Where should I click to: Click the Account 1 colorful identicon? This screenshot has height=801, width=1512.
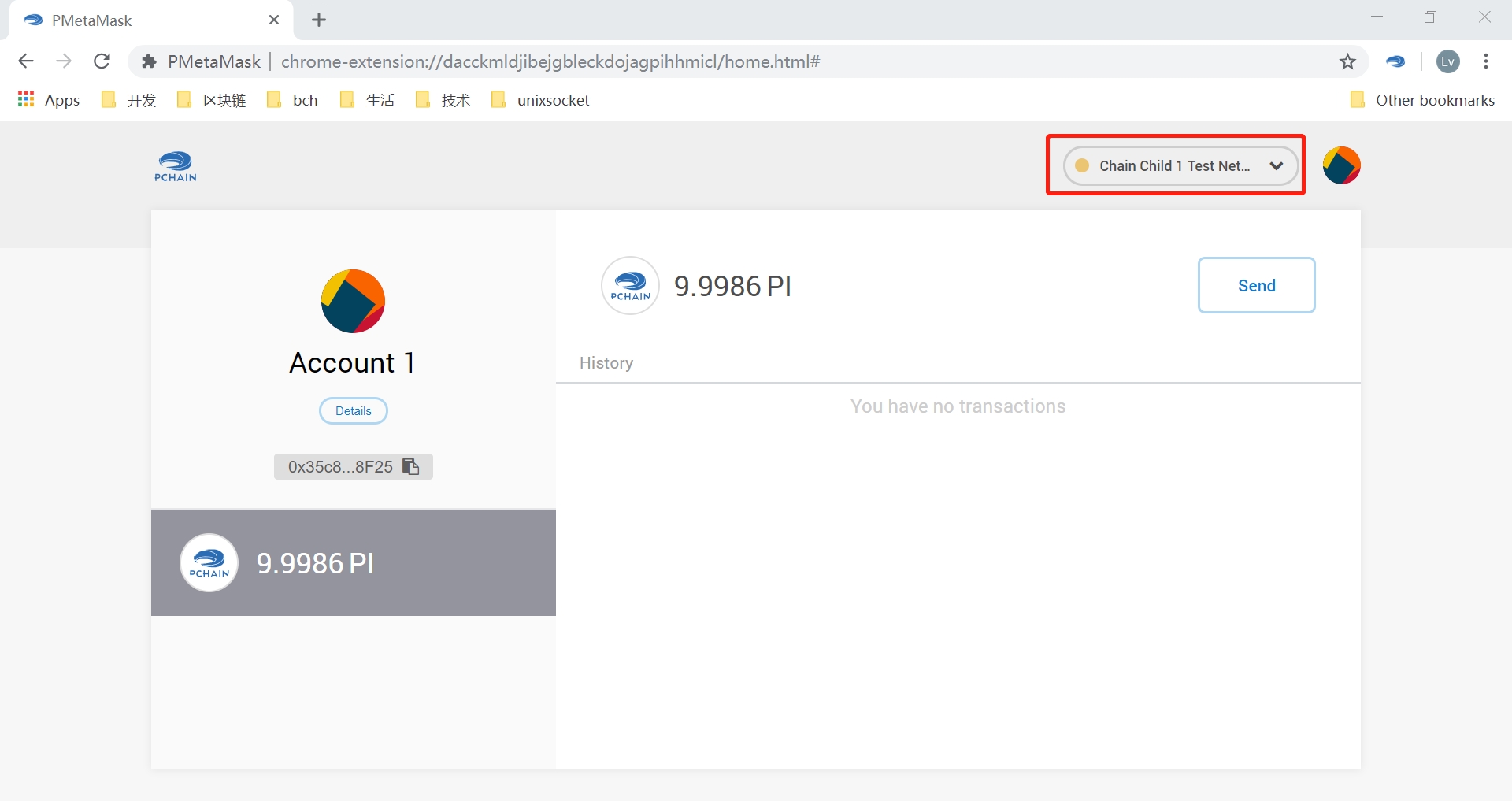point(353,301)
